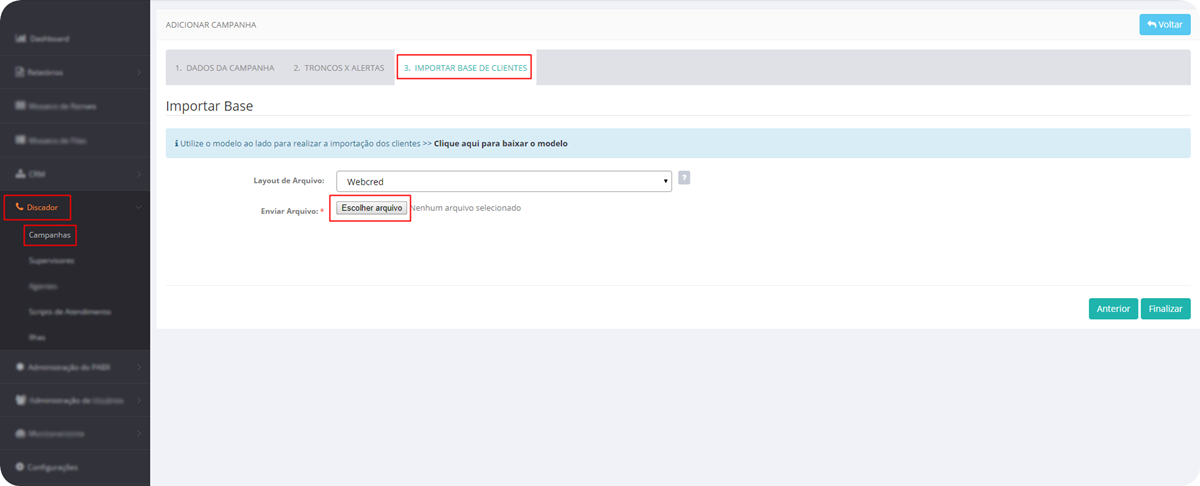Click the Relatórios icon in sidebar
This screenshot has width=1200, height=486.
click(20, 73)
